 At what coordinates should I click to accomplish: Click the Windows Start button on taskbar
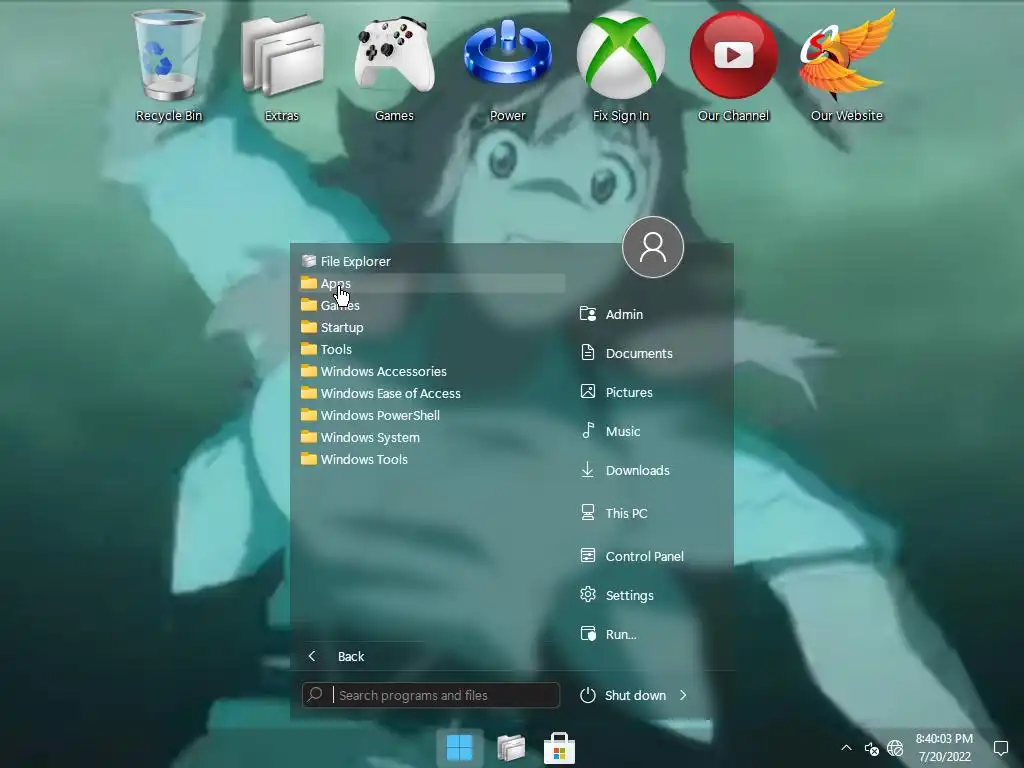[459, 748]
